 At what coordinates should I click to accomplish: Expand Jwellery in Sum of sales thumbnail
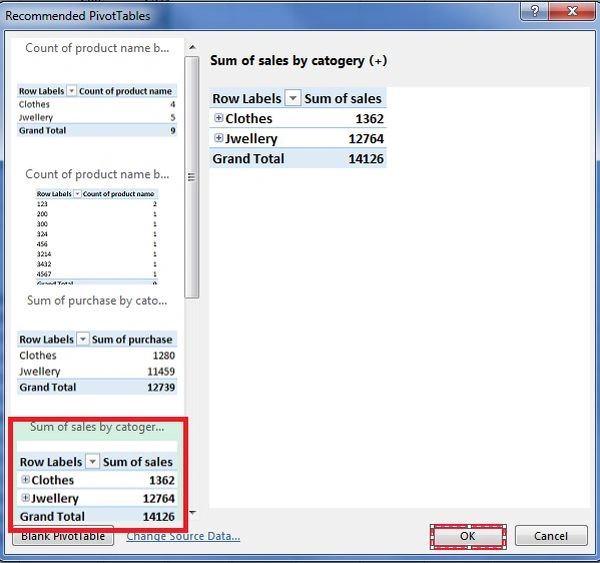(x=25, y=498)
